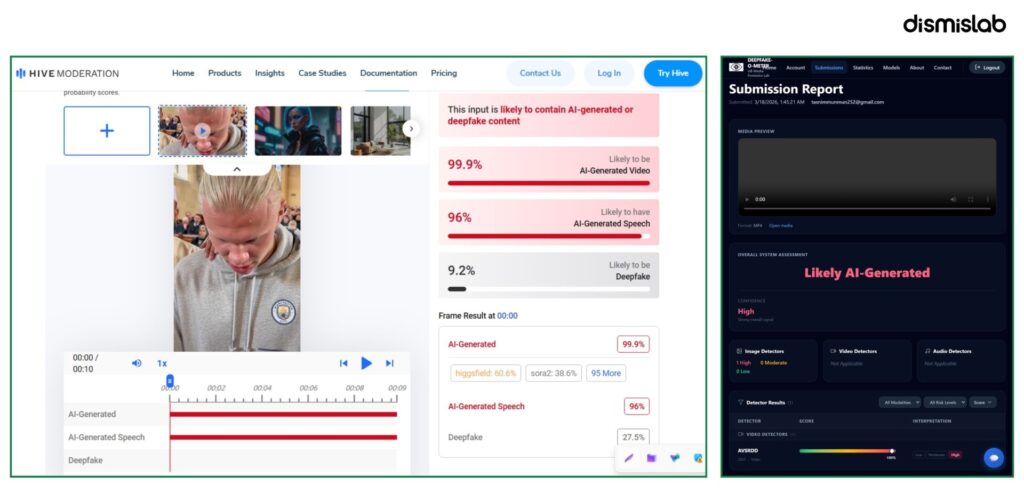Open the All Modalities dropdown
1024x494 pixels.
(x=899, y=403)
